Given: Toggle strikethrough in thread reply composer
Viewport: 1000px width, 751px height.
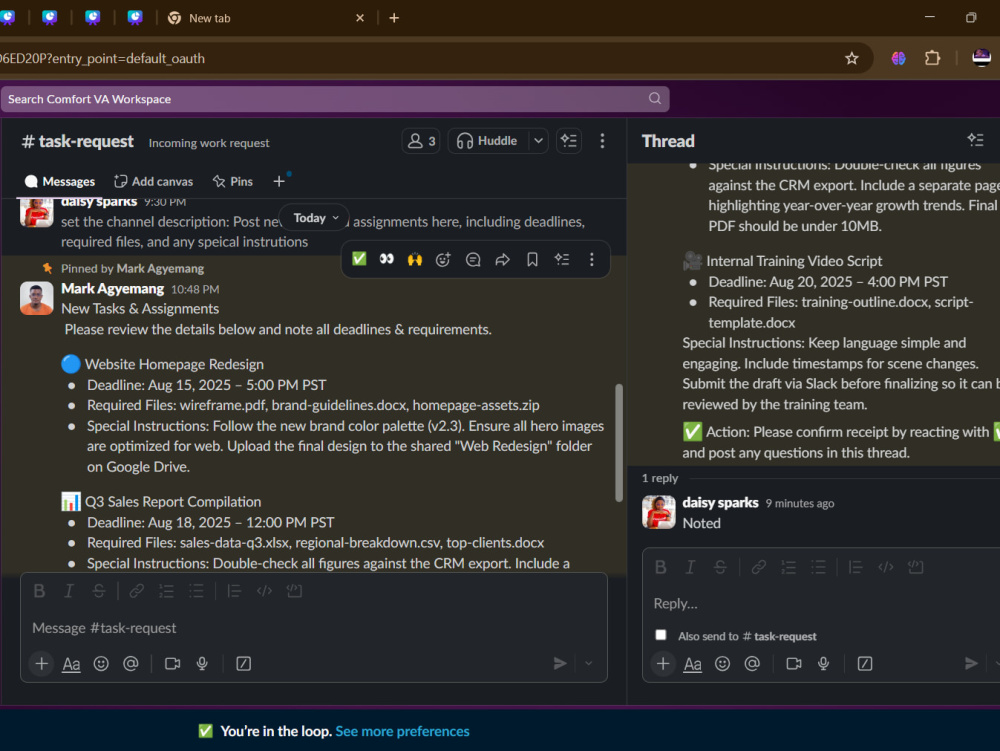Looking at the screenshot, I should coord(720,567).
